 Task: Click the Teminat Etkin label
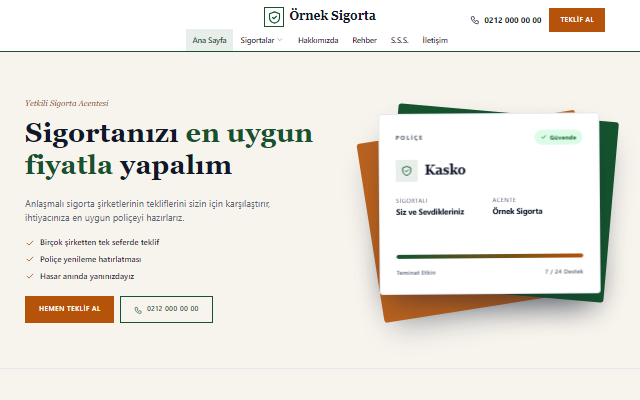click(x=416, y=273)
